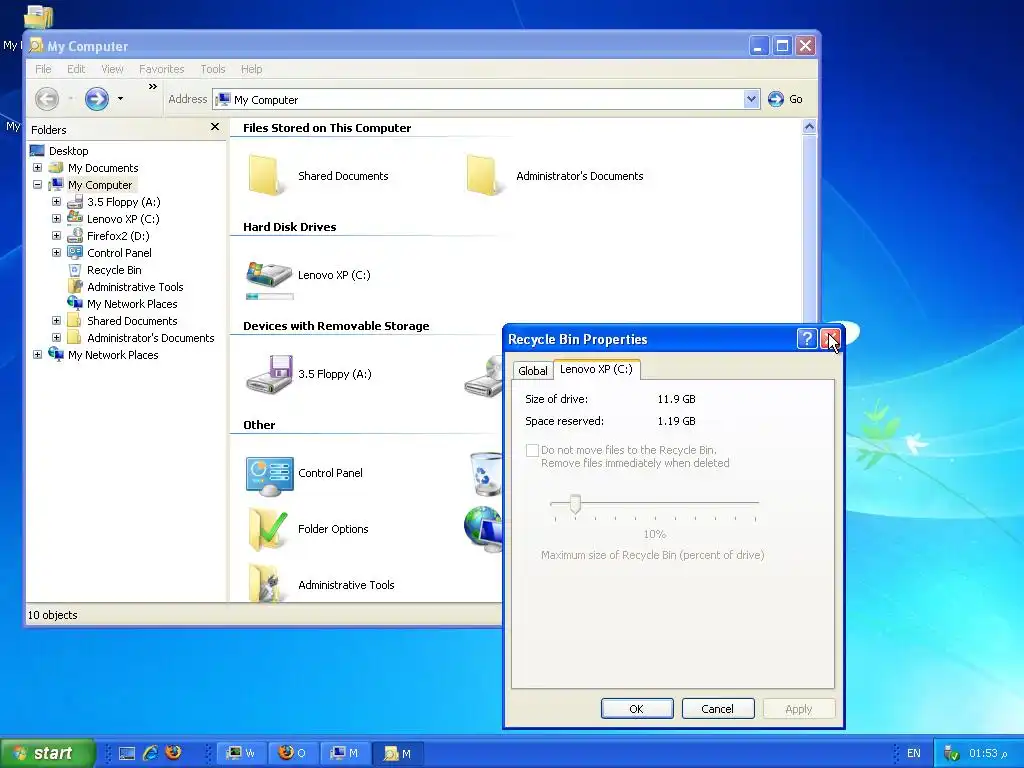Expand the 3.5 Floppy (A:) tree node

tap(56, 202)
